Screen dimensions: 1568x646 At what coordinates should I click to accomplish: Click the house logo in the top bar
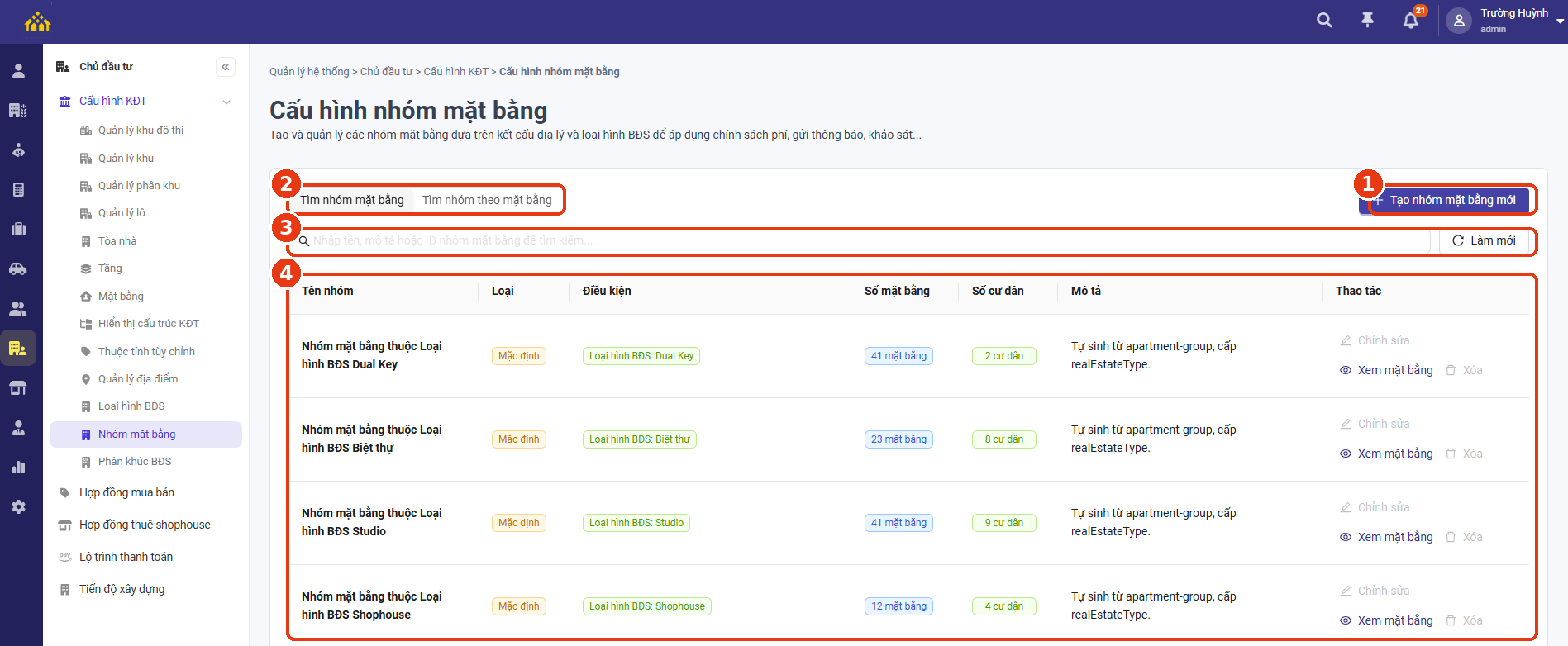click(37, 21)
